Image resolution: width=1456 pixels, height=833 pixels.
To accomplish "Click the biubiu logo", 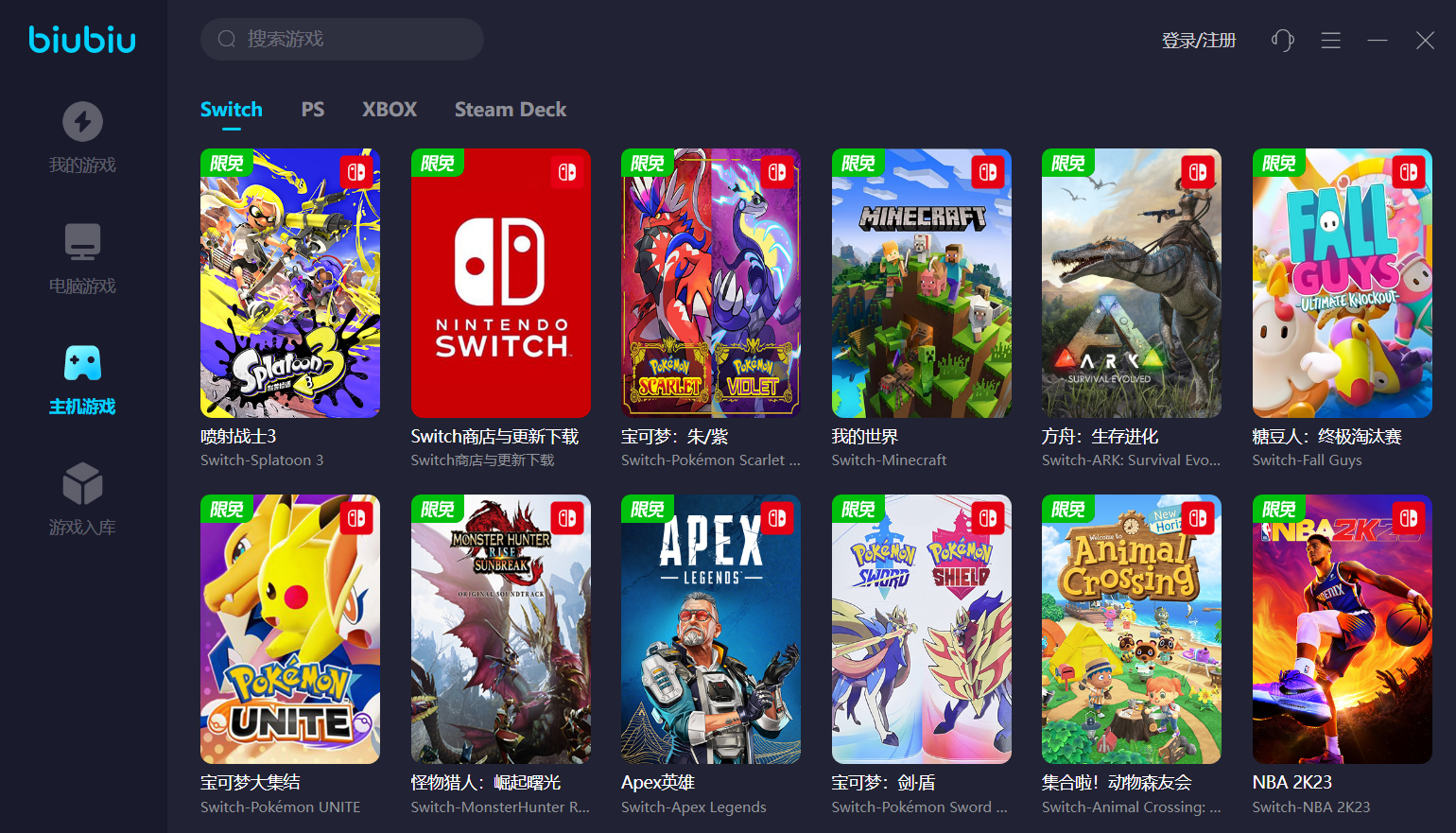I will [82, 40].
